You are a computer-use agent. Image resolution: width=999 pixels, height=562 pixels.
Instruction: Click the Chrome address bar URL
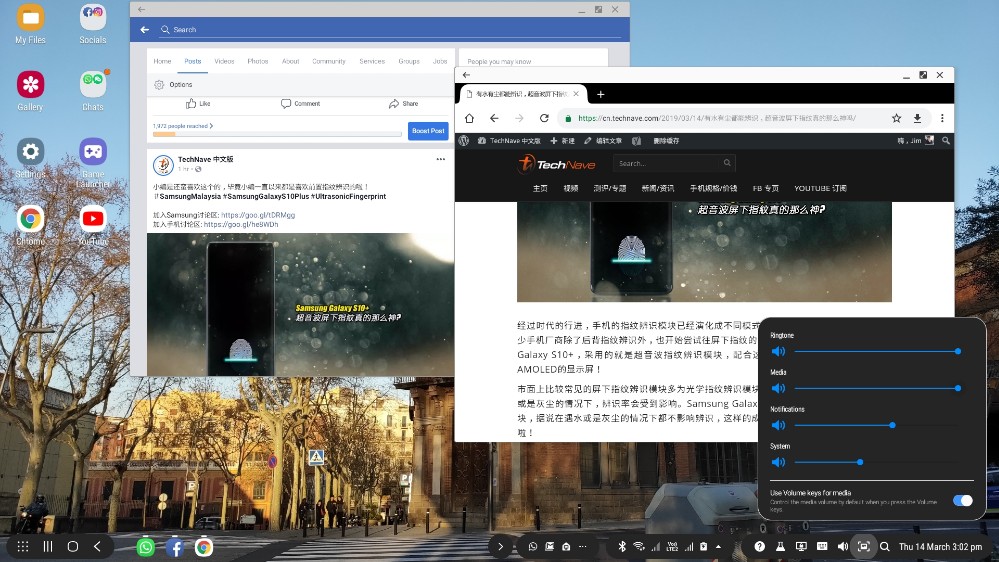tap(717, 118)
